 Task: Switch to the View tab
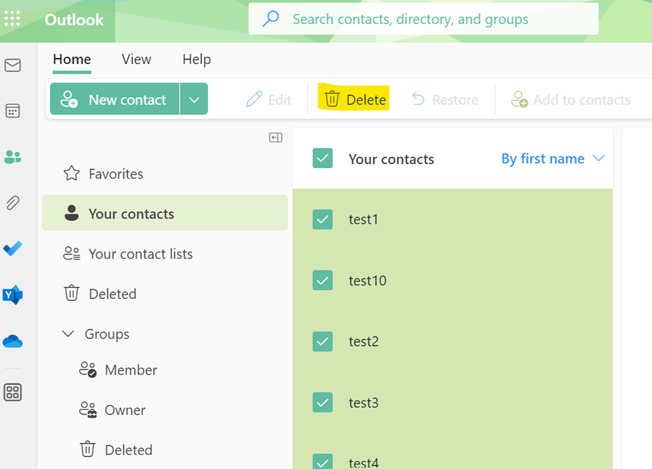[x=136, y=59]
